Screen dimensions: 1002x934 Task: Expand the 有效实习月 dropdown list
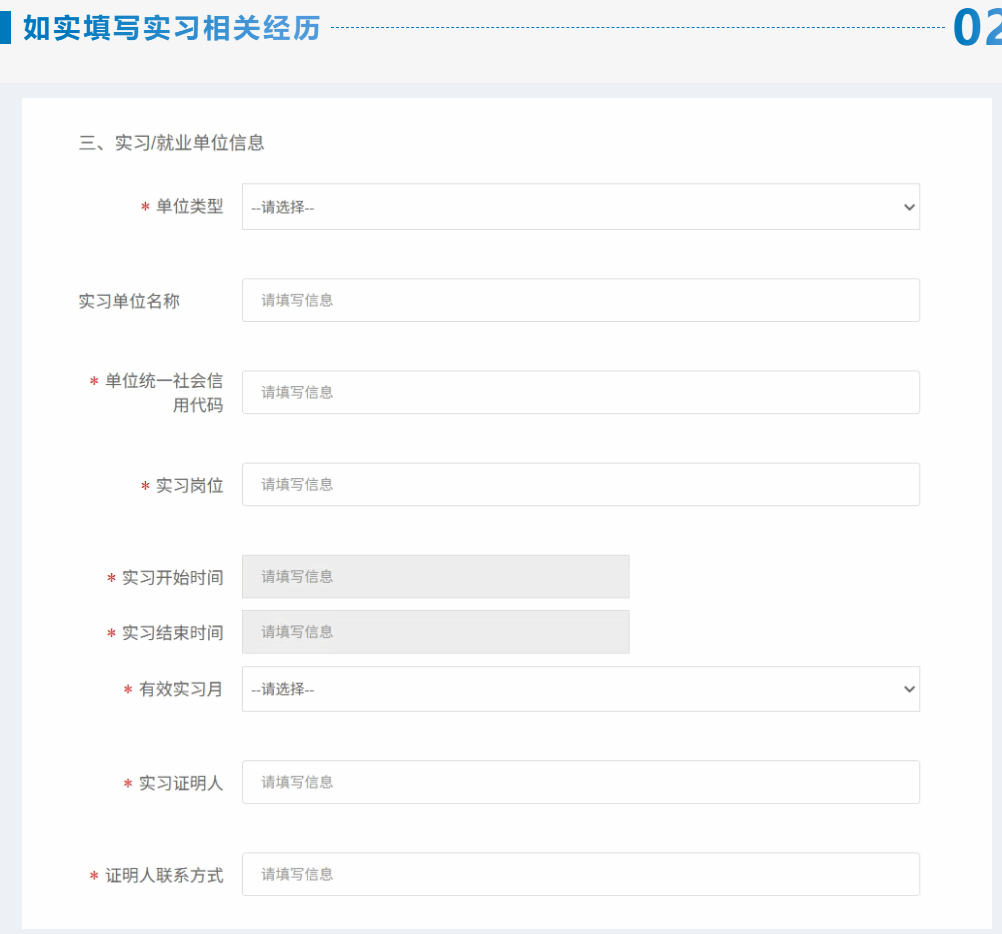(x=580, y=689)
